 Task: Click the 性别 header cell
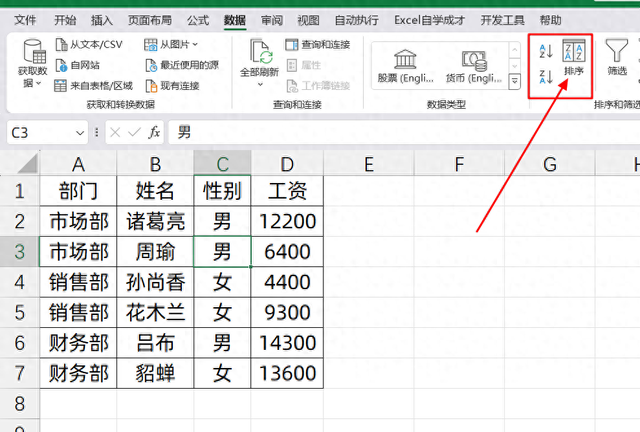(222, 191)
